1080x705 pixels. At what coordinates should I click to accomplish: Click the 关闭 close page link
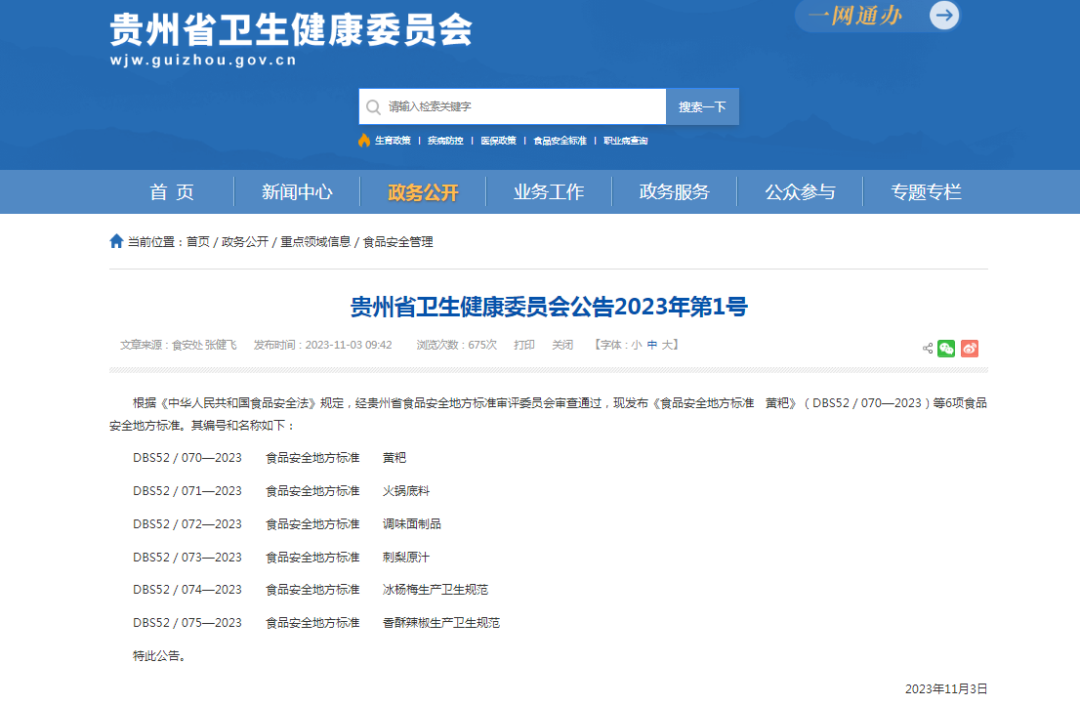pyautogui.click(x=562, y=344)
